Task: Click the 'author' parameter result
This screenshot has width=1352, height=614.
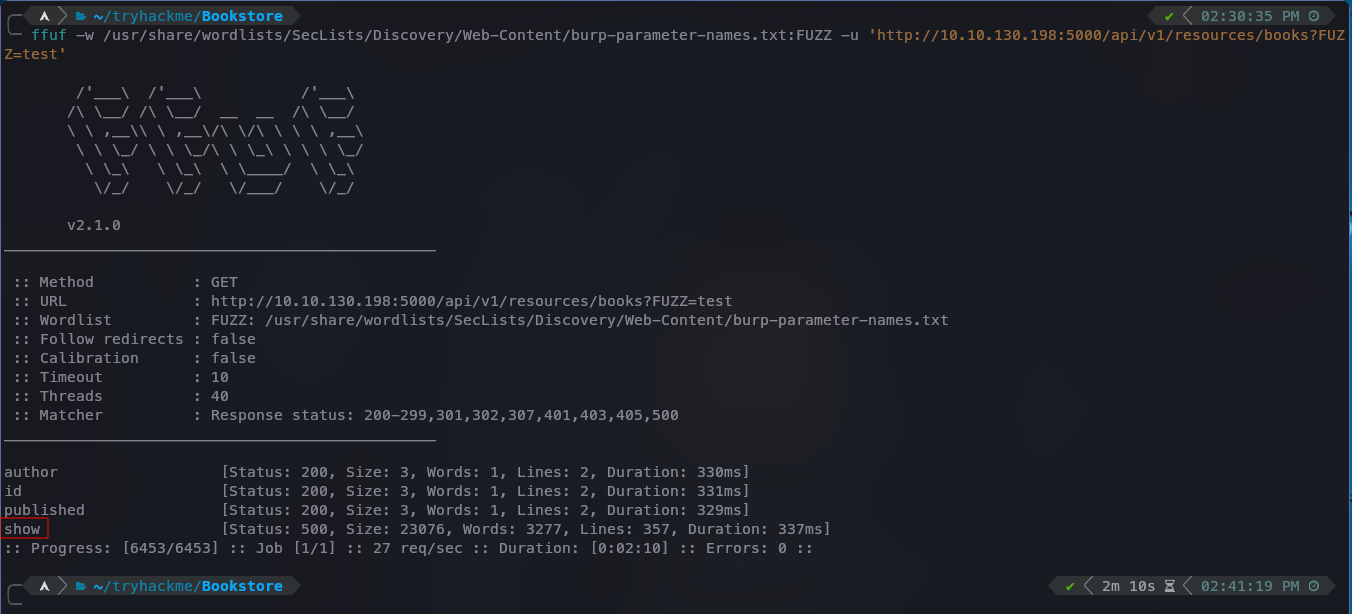Action: (31, 472)
